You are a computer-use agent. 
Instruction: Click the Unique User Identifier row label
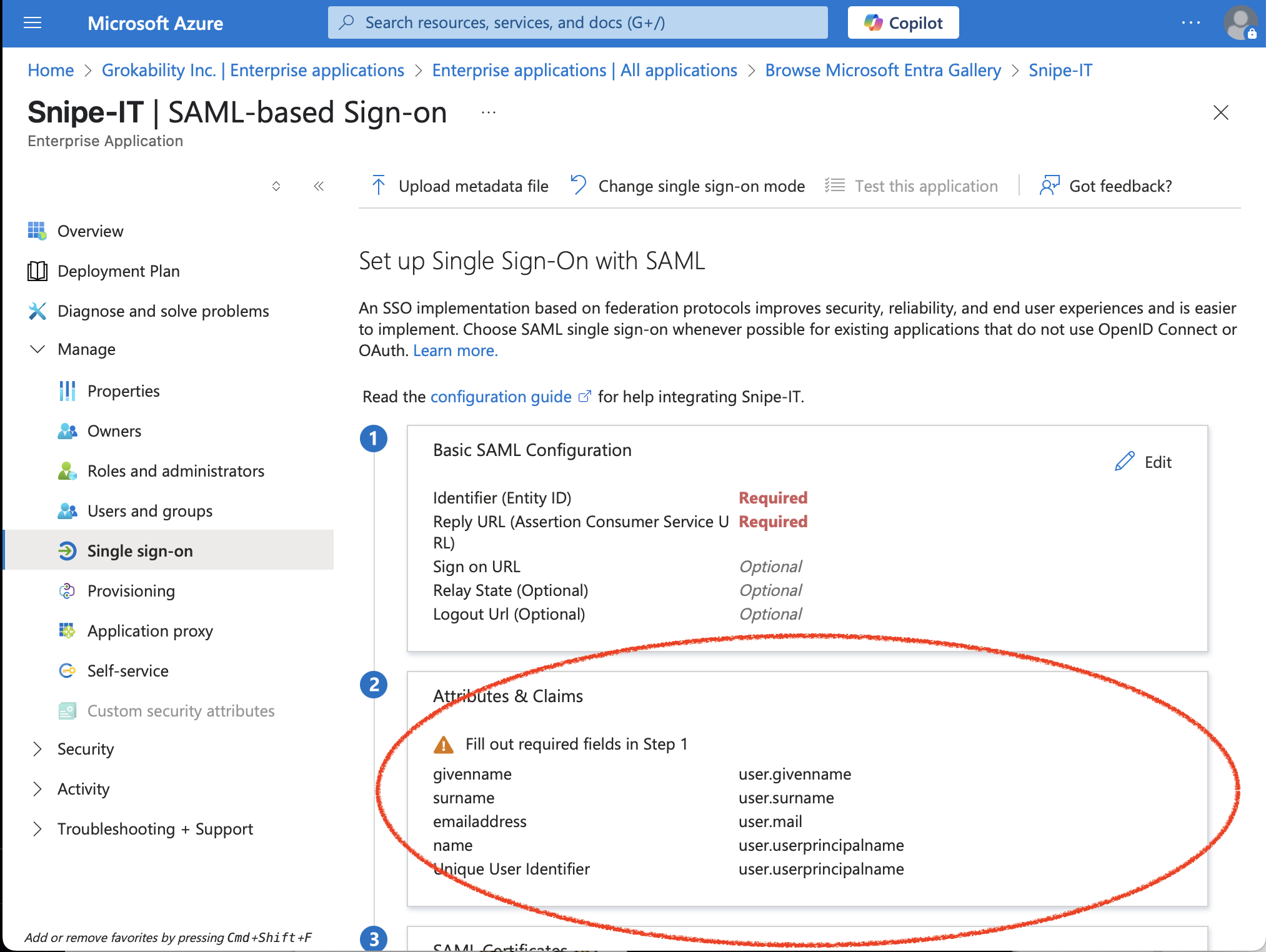pos(511,869)
